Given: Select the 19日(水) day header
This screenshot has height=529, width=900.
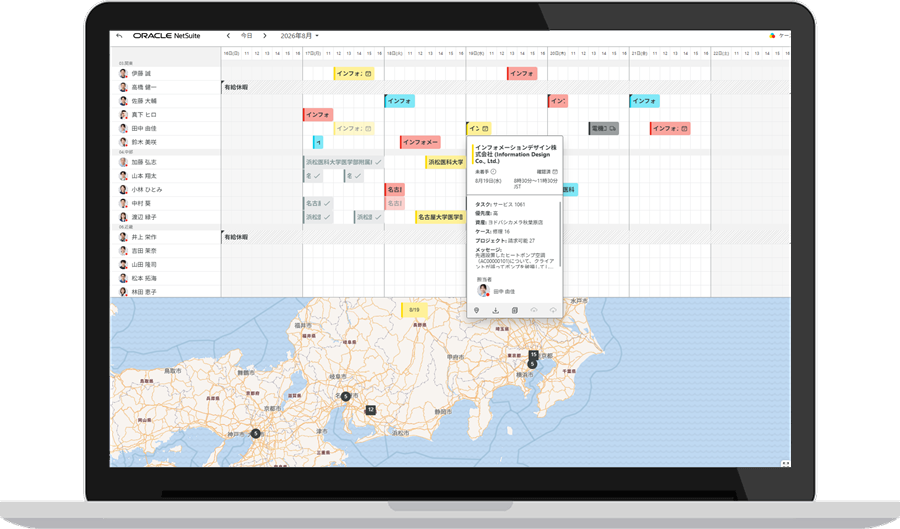Looking at the screenshot, I should (476, 53).
